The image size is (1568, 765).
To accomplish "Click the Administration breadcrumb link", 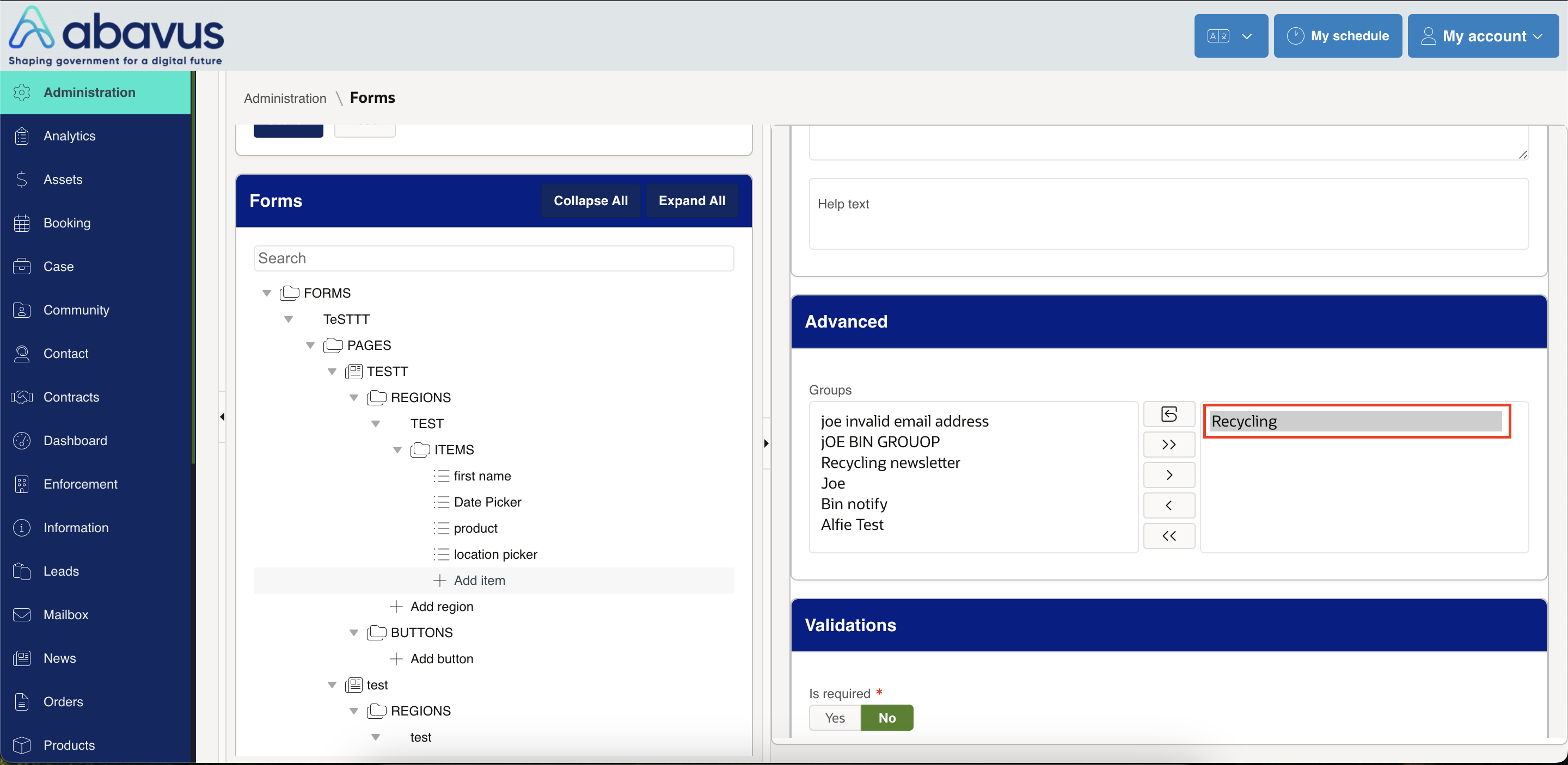I will tap(285, 98).
